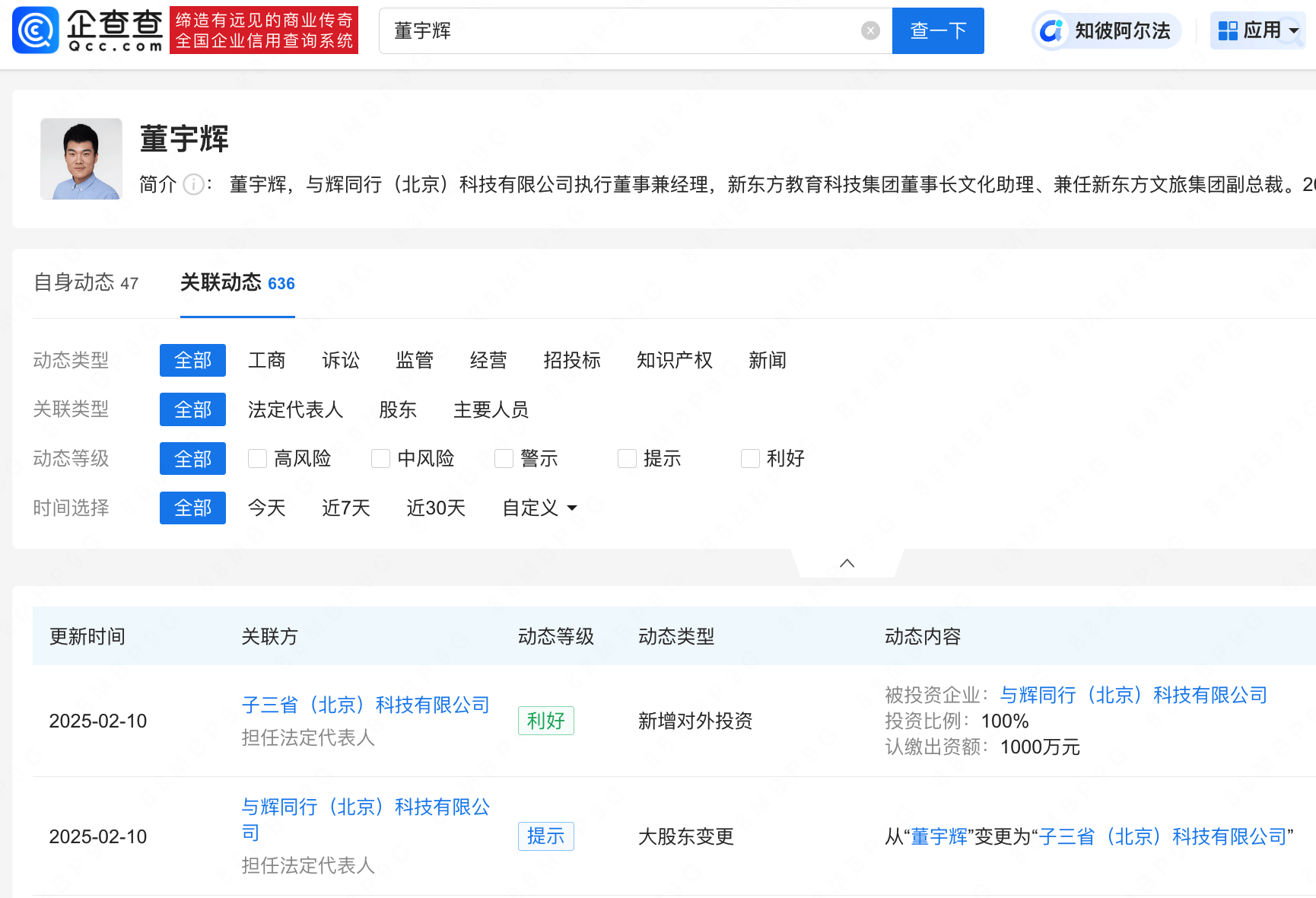
Task: Click the red slogan banner near logo
Action: (264, 30)
